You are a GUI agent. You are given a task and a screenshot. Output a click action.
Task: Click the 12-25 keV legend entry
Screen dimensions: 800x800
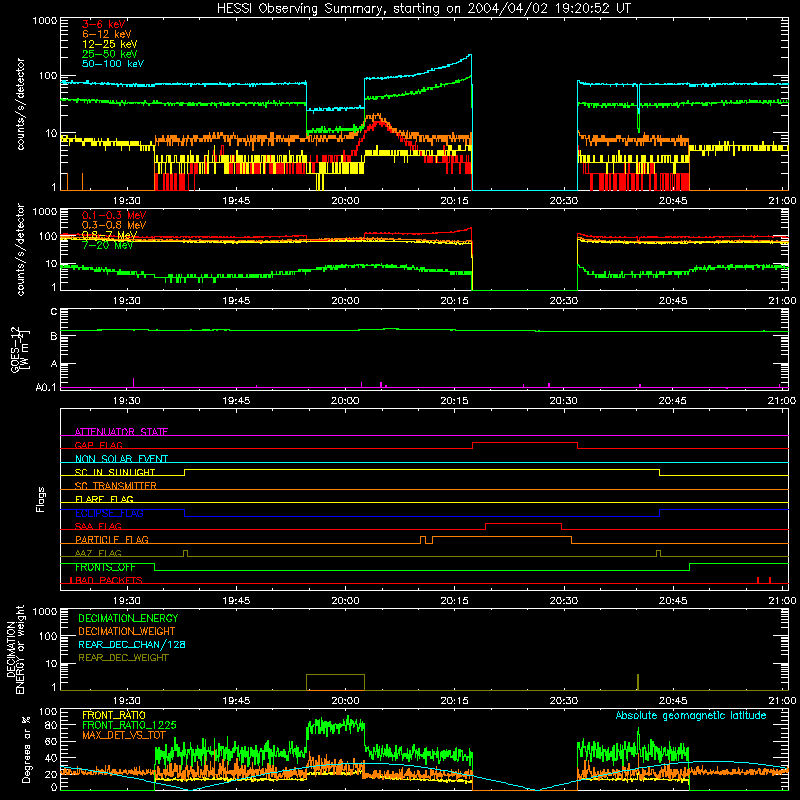point(110,44)
